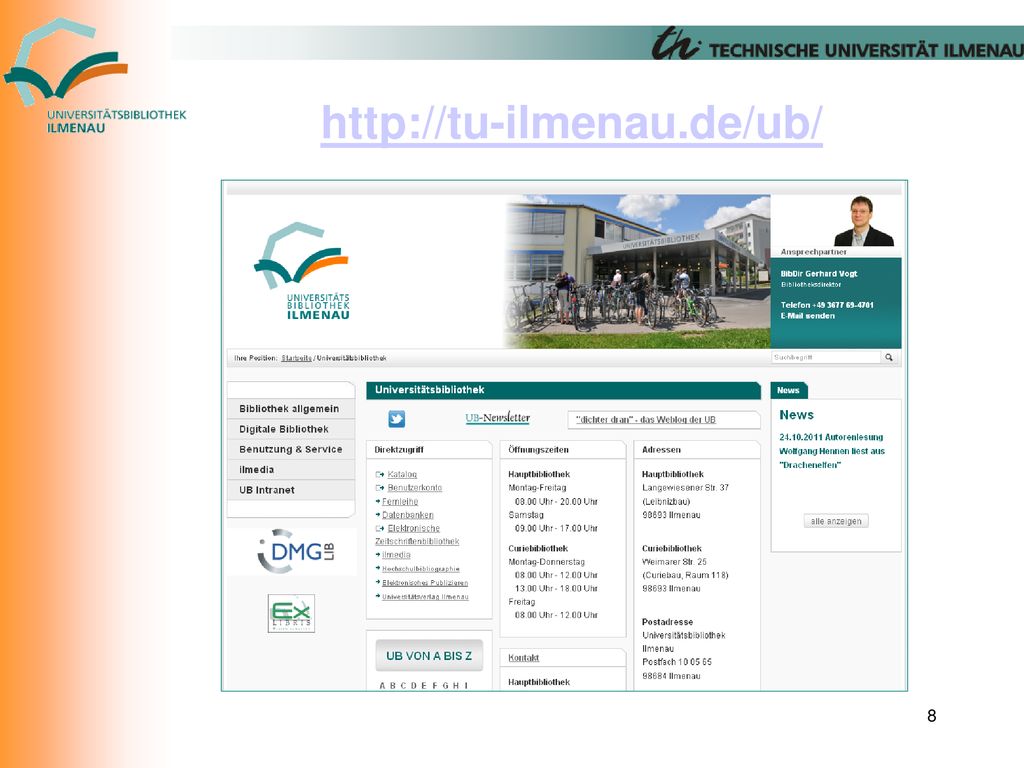Click the TU Ilmenau header logo
1024x768 pixels.
[x=837, y=44]
